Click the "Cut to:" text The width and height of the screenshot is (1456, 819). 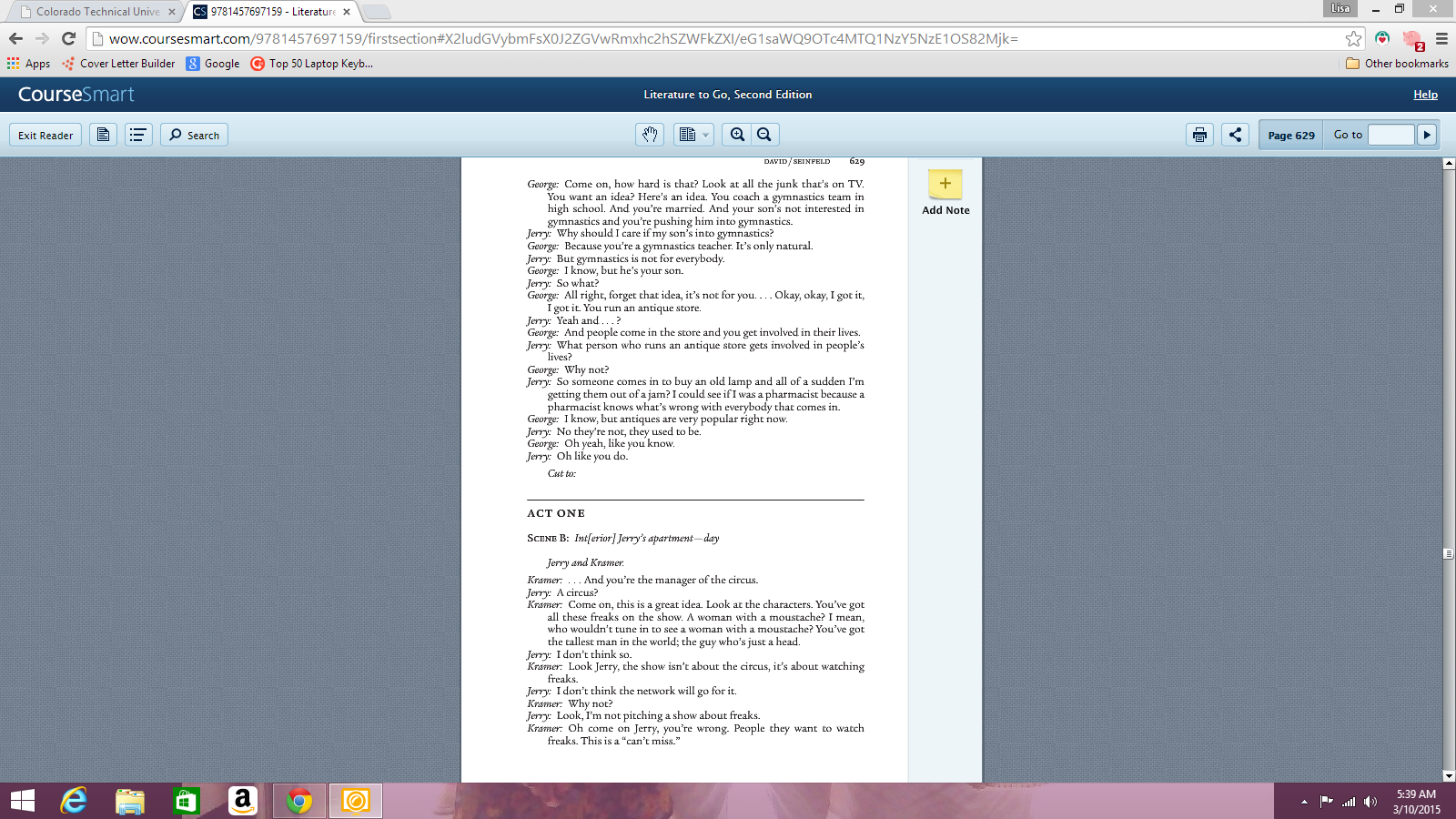coord(561,473)
